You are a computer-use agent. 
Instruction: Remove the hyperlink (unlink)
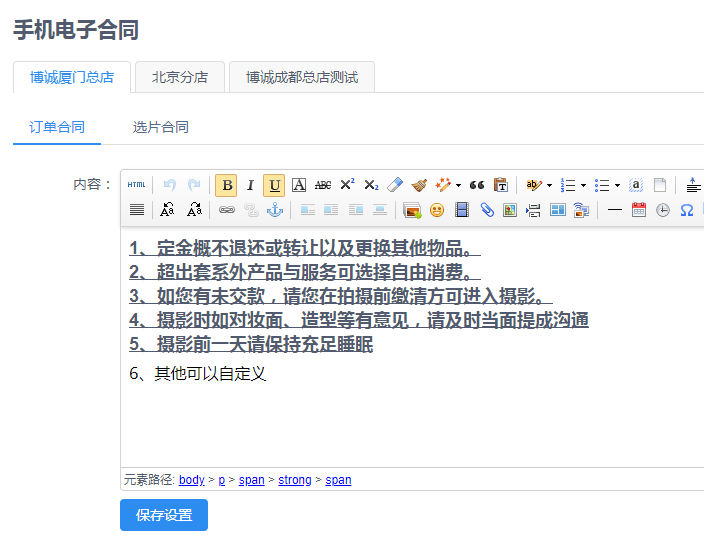click(x=251, y=210)
